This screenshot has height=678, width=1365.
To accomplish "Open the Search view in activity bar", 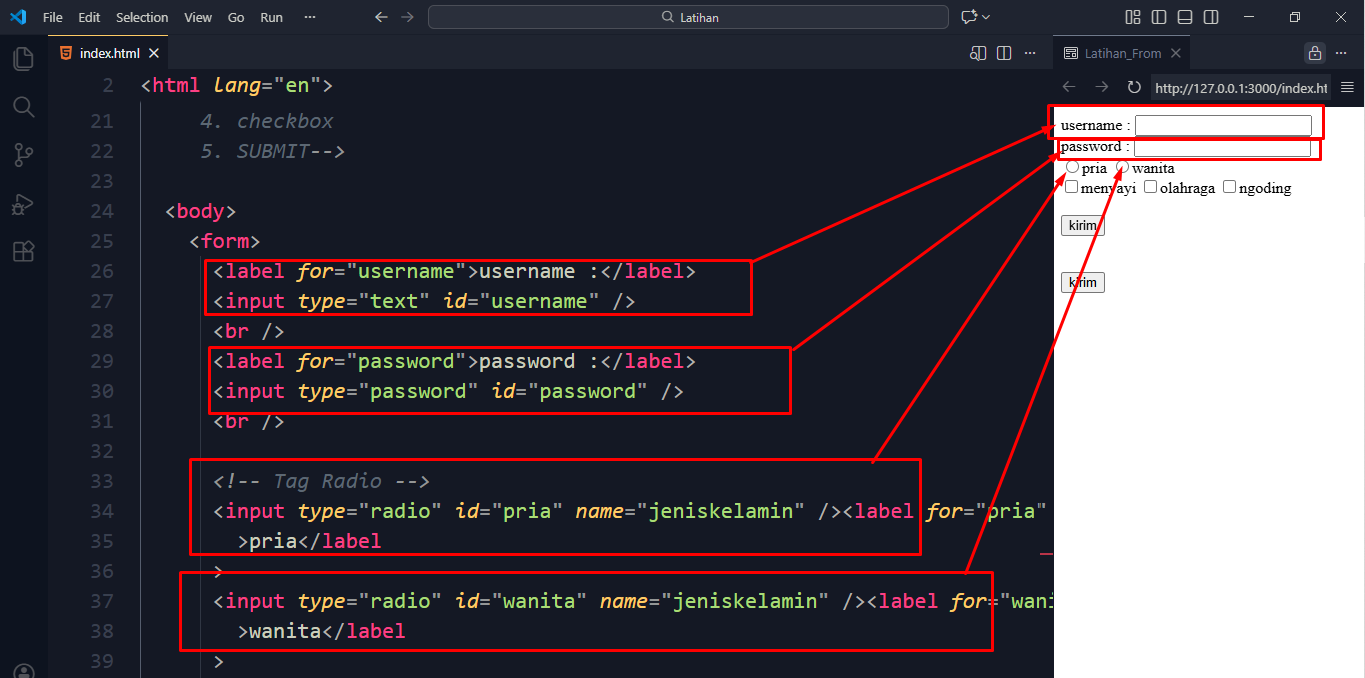I will click(23, 107).
